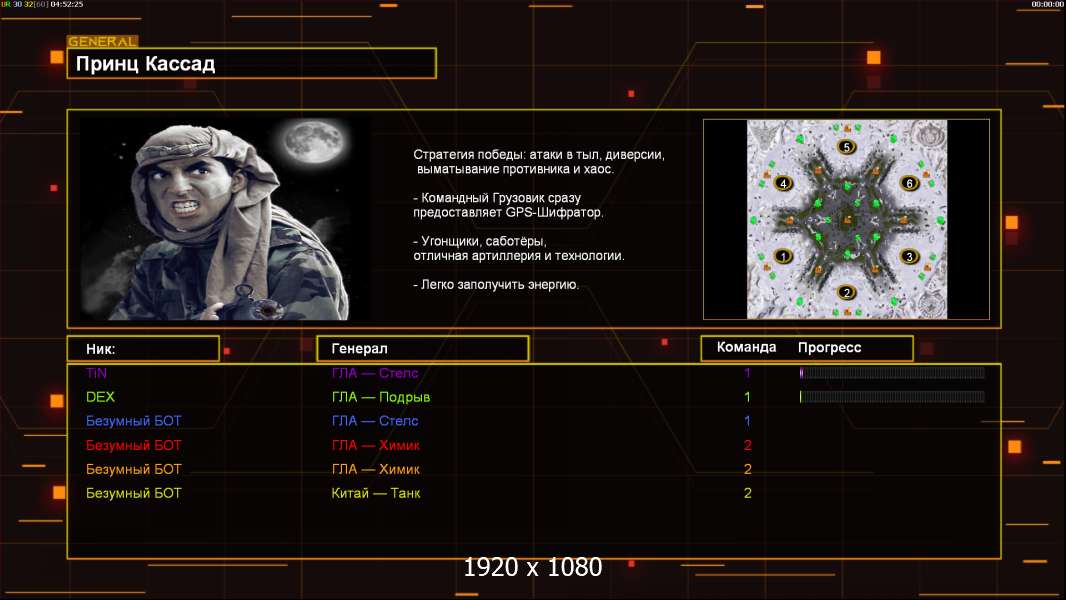Screen dimensions: 1066x600
Task: Click the GENERAL label tag
Action: coord(103,41)
